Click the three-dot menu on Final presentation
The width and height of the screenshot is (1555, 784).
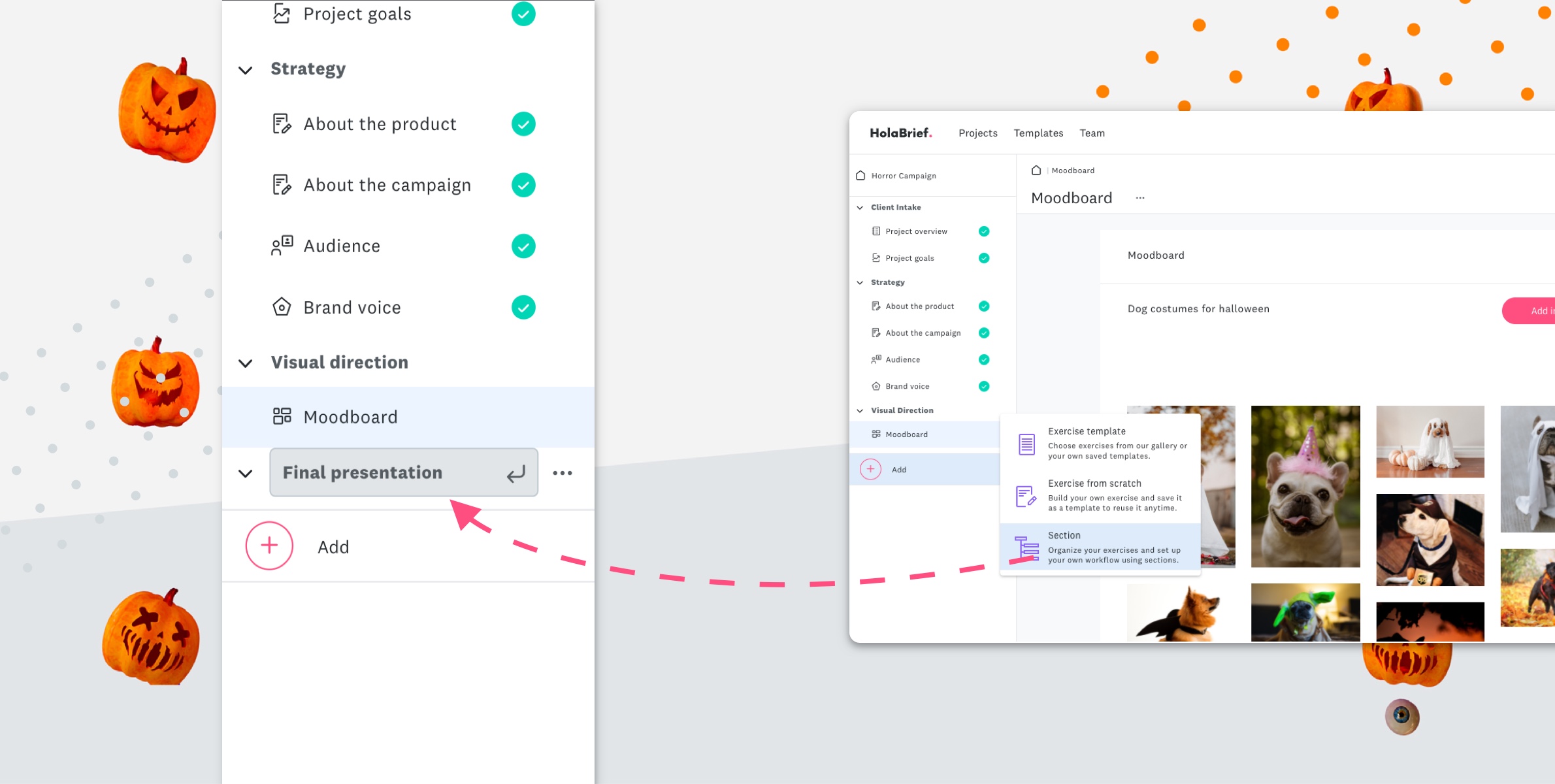click(562, 473)
